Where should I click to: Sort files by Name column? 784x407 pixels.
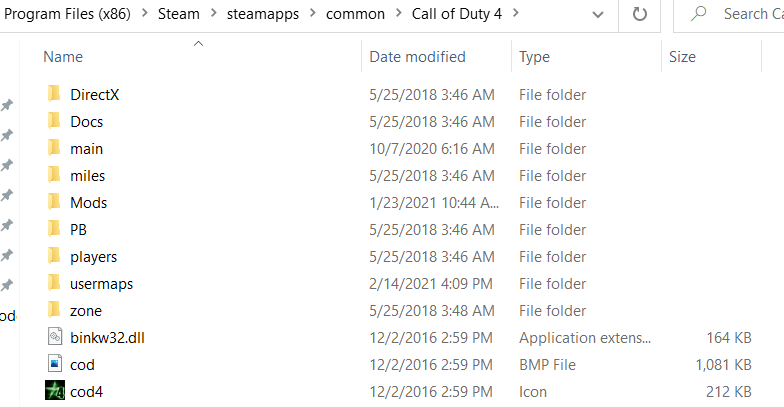(63, 57)
